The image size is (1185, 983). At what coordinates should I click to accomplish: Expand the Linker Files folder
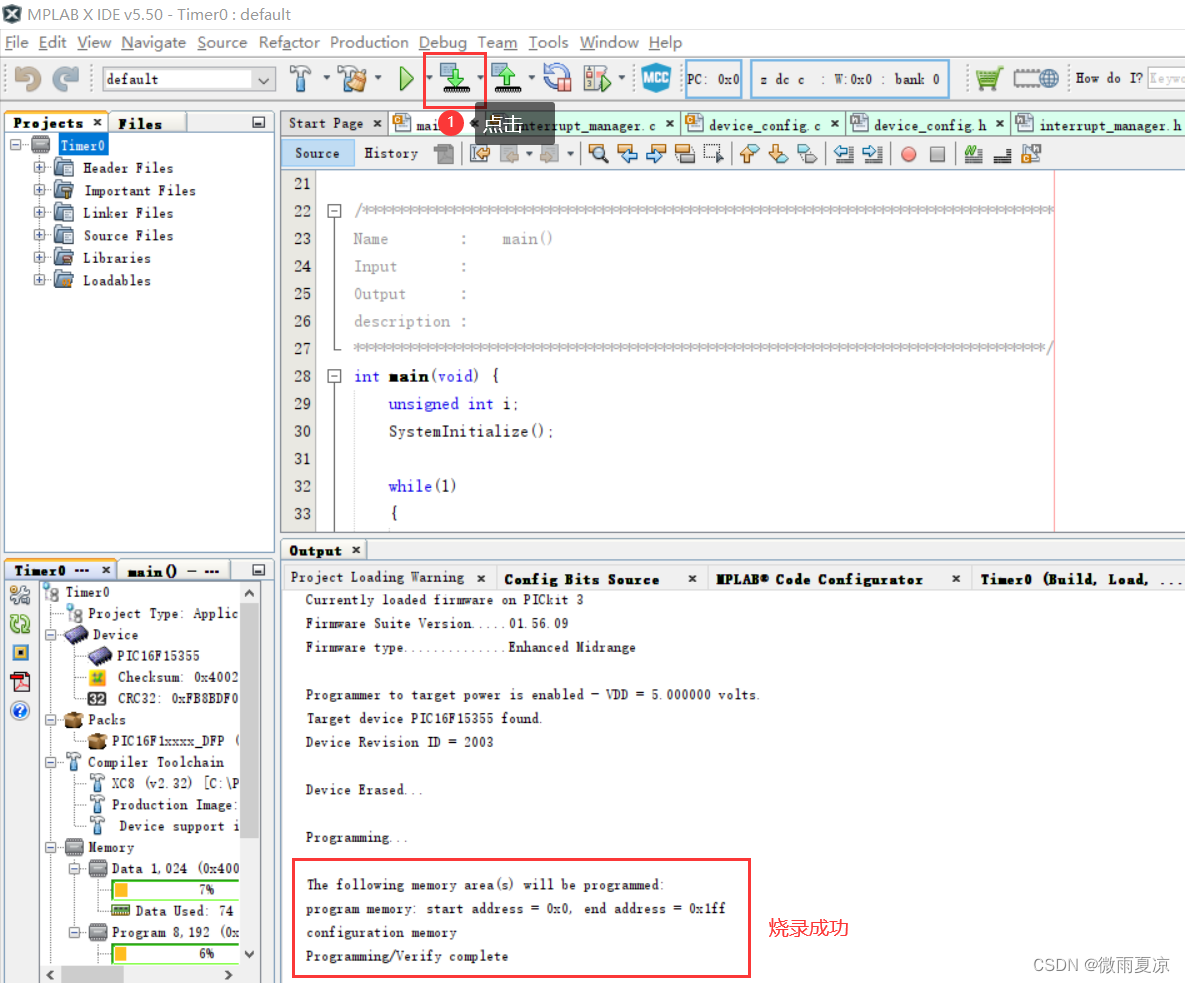point(39,212)
